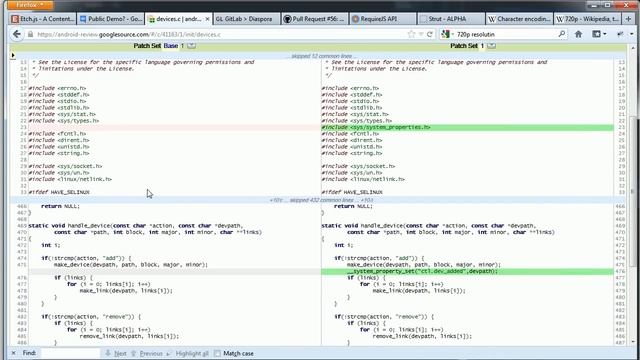Click 'return NULL;' in the left pane
640x360 pixels.
click(60, 206)
